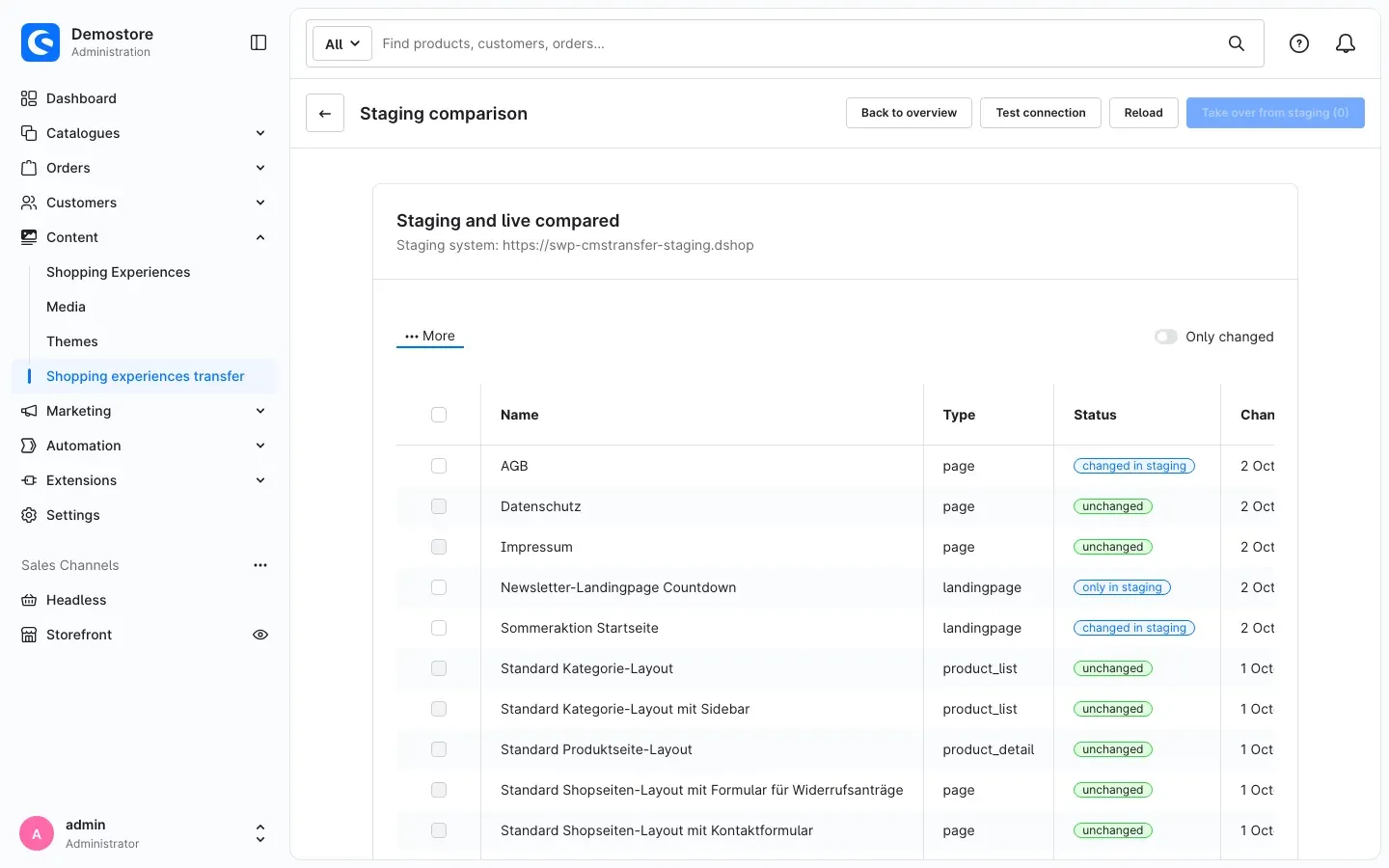
Task: Open the Sales Channels three-dot menu
Action: click(260, 565)
